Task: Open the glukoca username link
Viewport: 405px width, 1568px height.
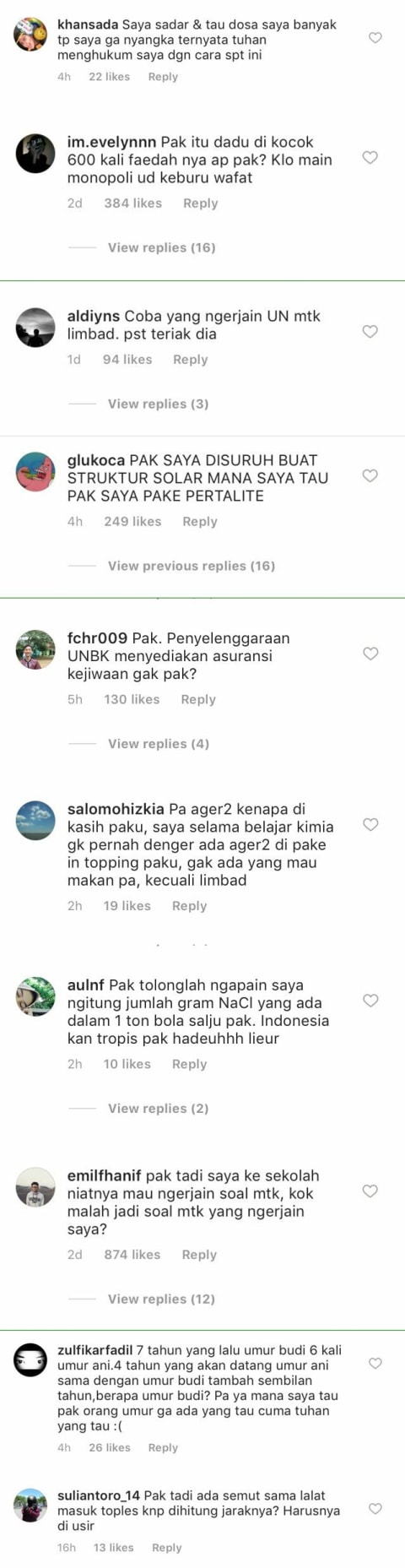Action: pos(96,460)
